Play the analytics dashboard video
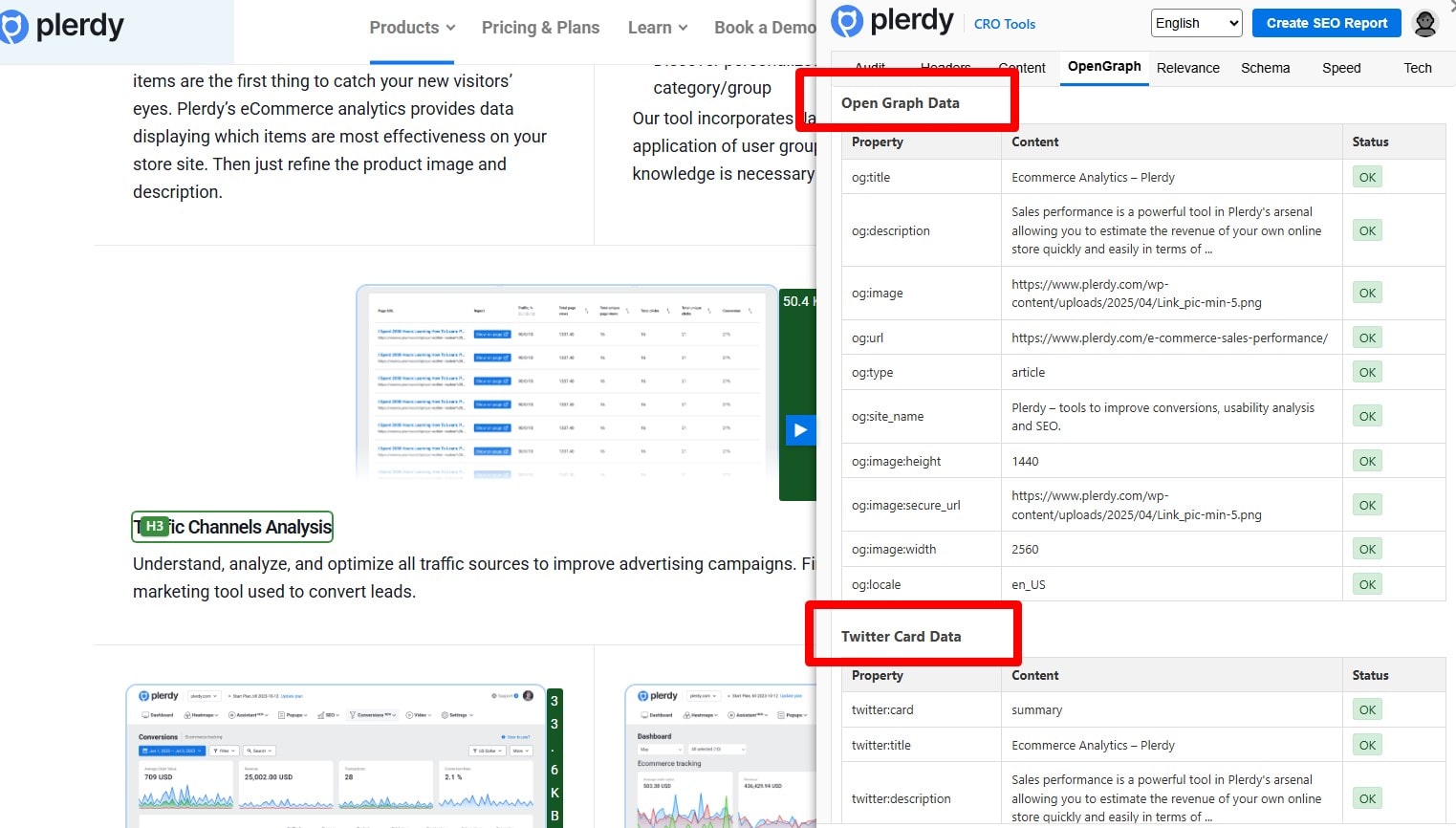This screenshot has height=828, width=1456. [x=801, y=429]
